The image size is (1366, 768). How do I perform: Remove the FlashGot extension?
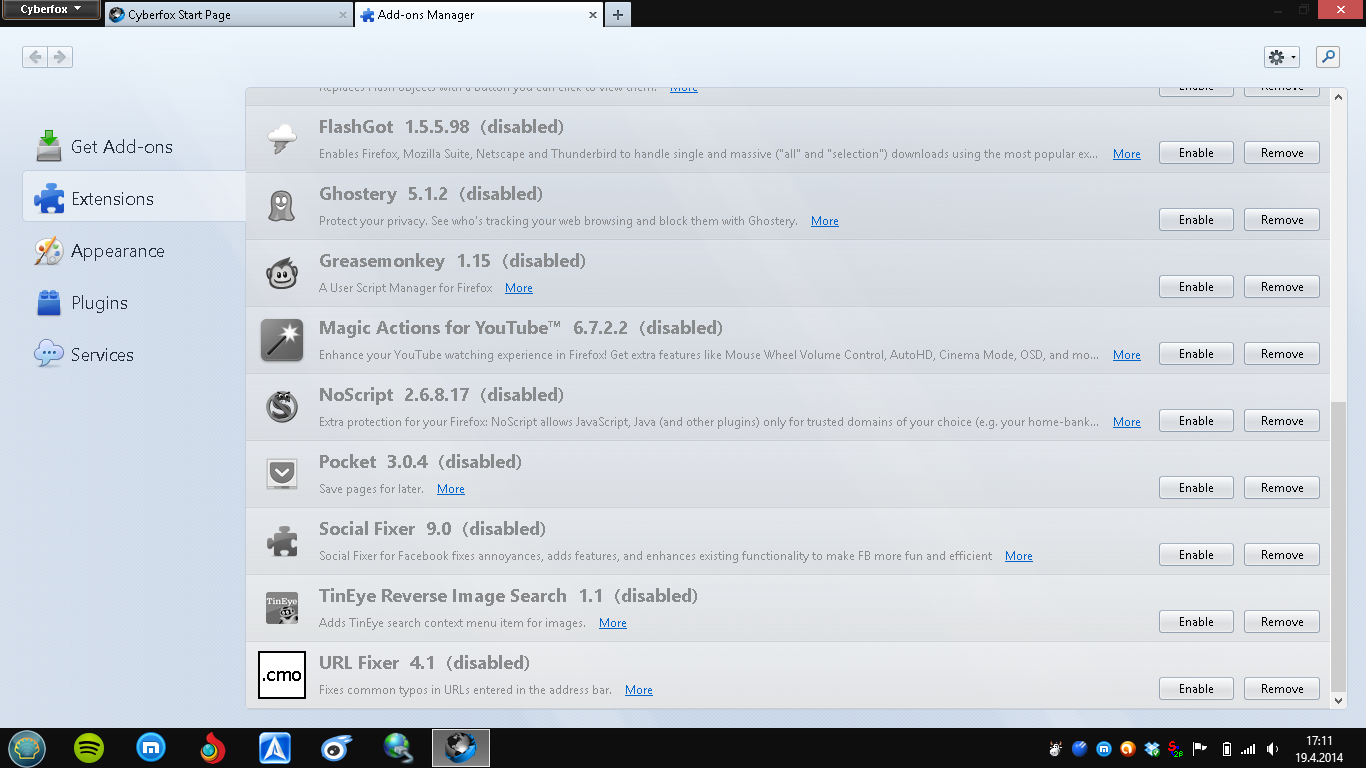point(1282,153)
